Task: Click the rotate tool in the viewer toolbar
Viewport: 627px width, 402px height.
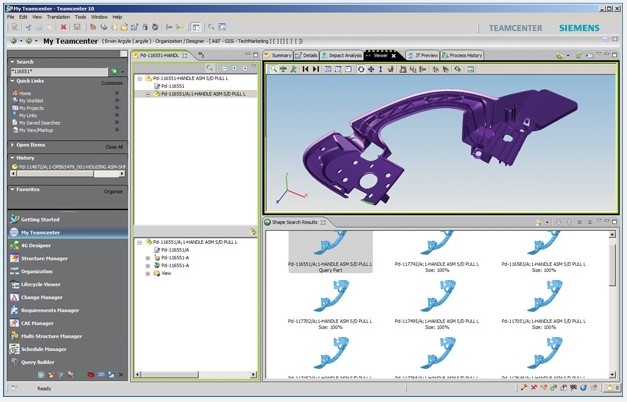Action: click(x=361, y=69)
